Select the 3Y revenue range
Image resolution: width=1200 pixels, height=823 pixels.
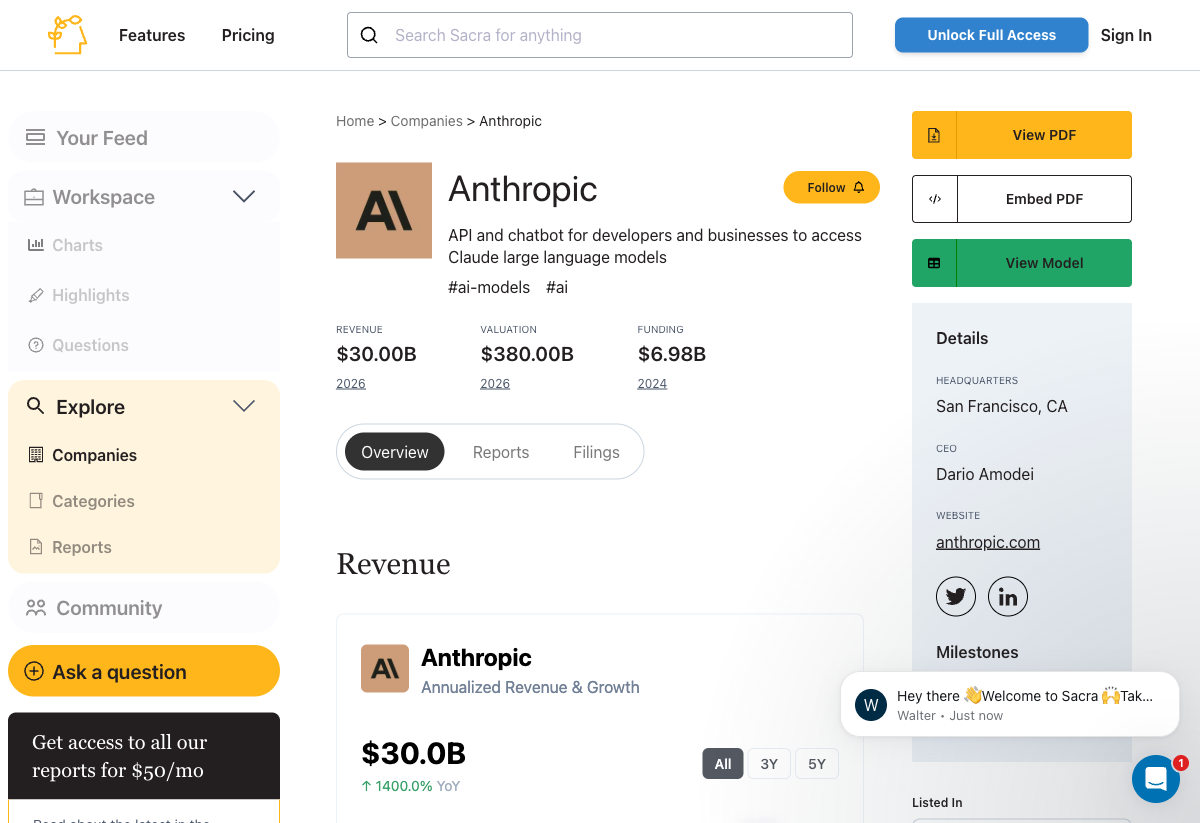tap(769, 763)
